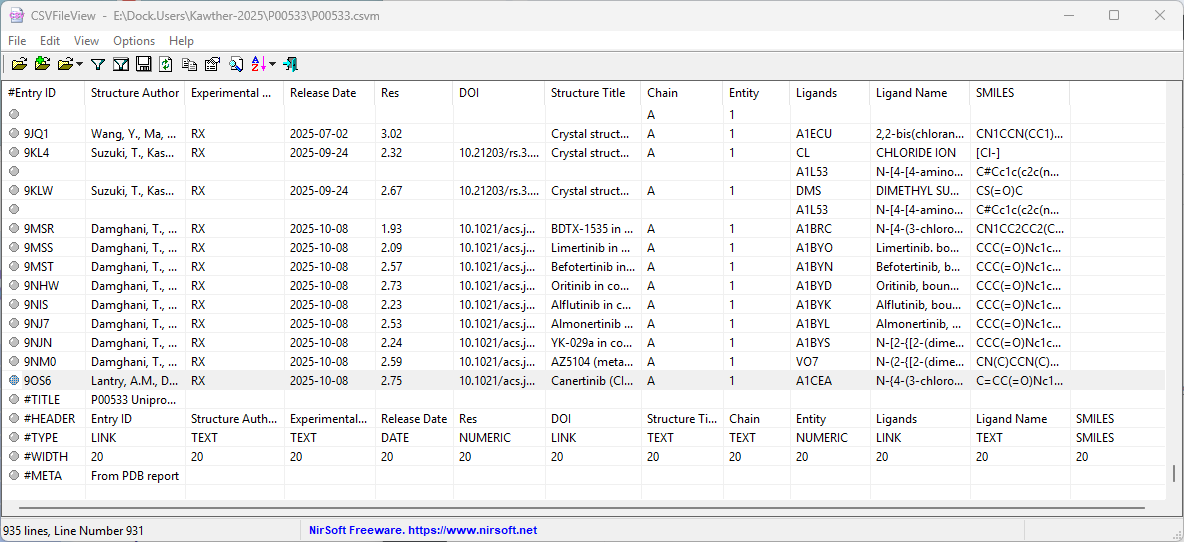Viewport: 1184px width, 542px height.
Task: Click the A-Z sort icon
Action: click(258, 65)
